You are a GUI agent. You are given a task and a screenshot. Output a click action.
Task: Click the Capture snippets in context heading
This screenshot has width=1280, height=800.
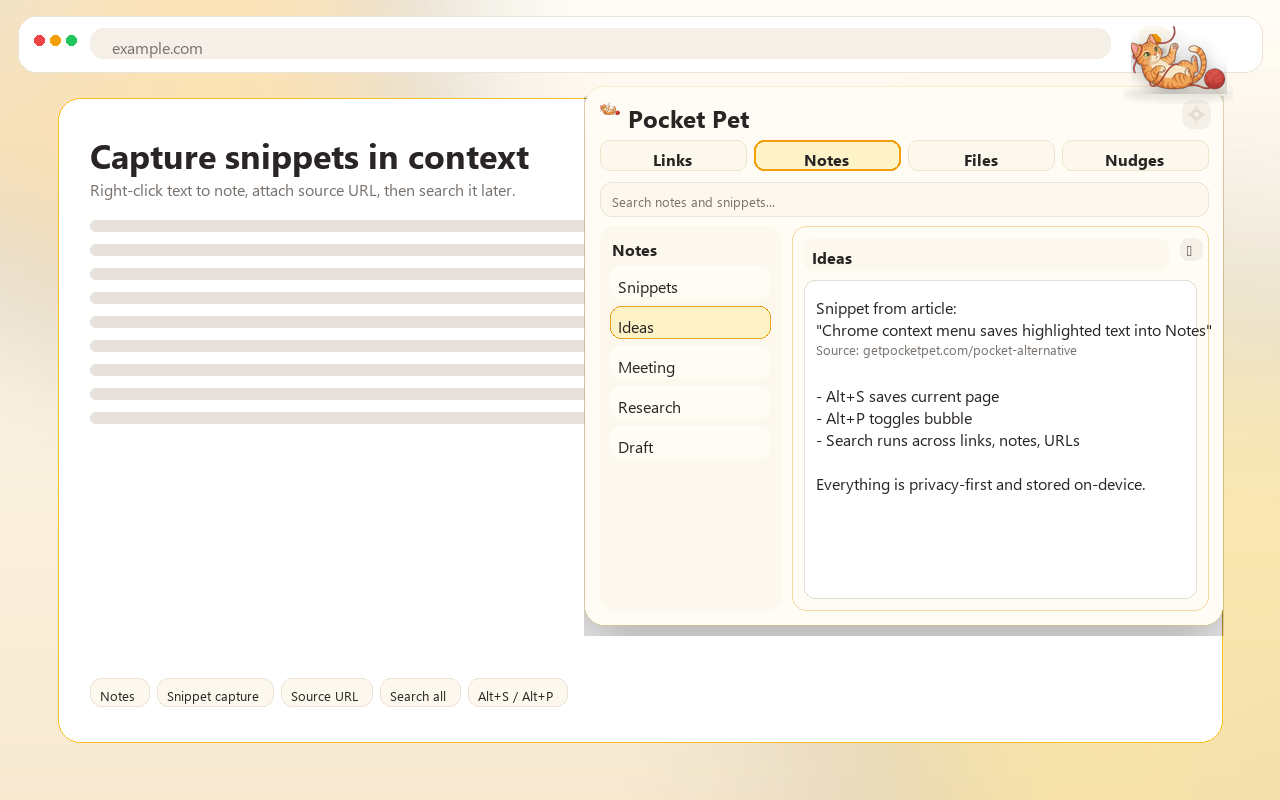309,158
